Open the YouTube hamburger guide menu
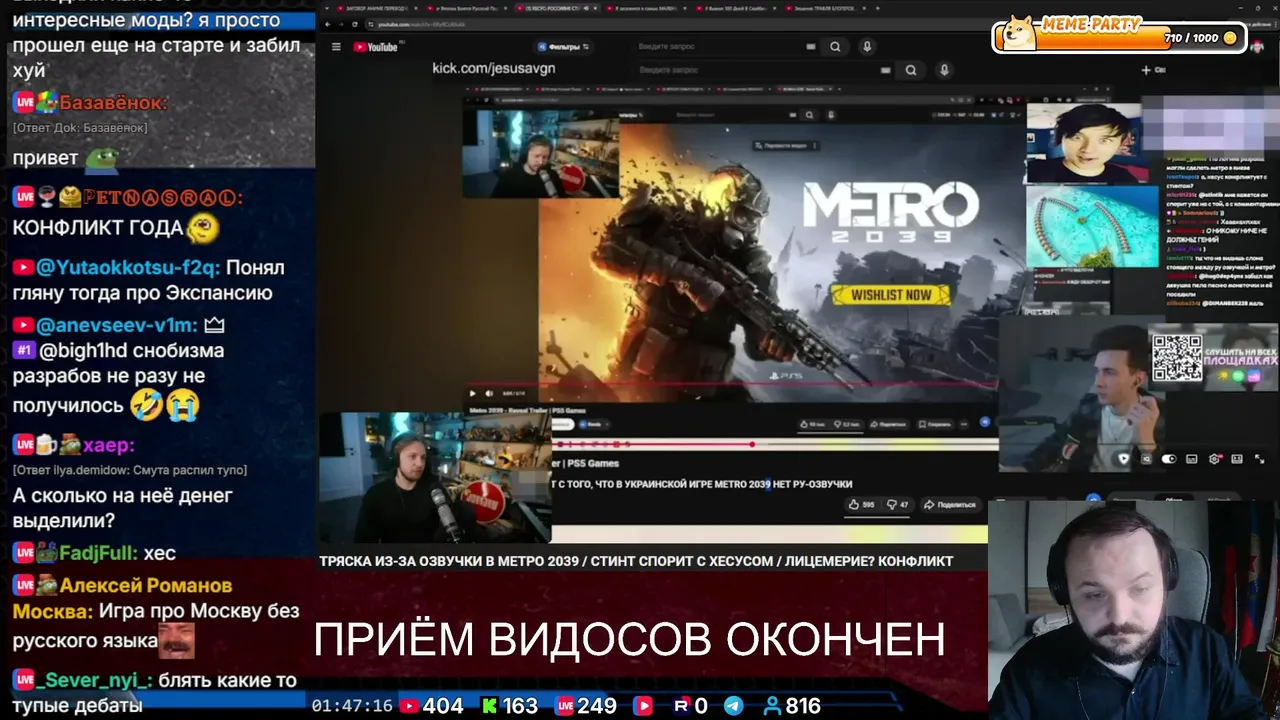Image resolution: width=1280 pixels, height=720 pixels. pyautogui.click(x=336, y=47)
